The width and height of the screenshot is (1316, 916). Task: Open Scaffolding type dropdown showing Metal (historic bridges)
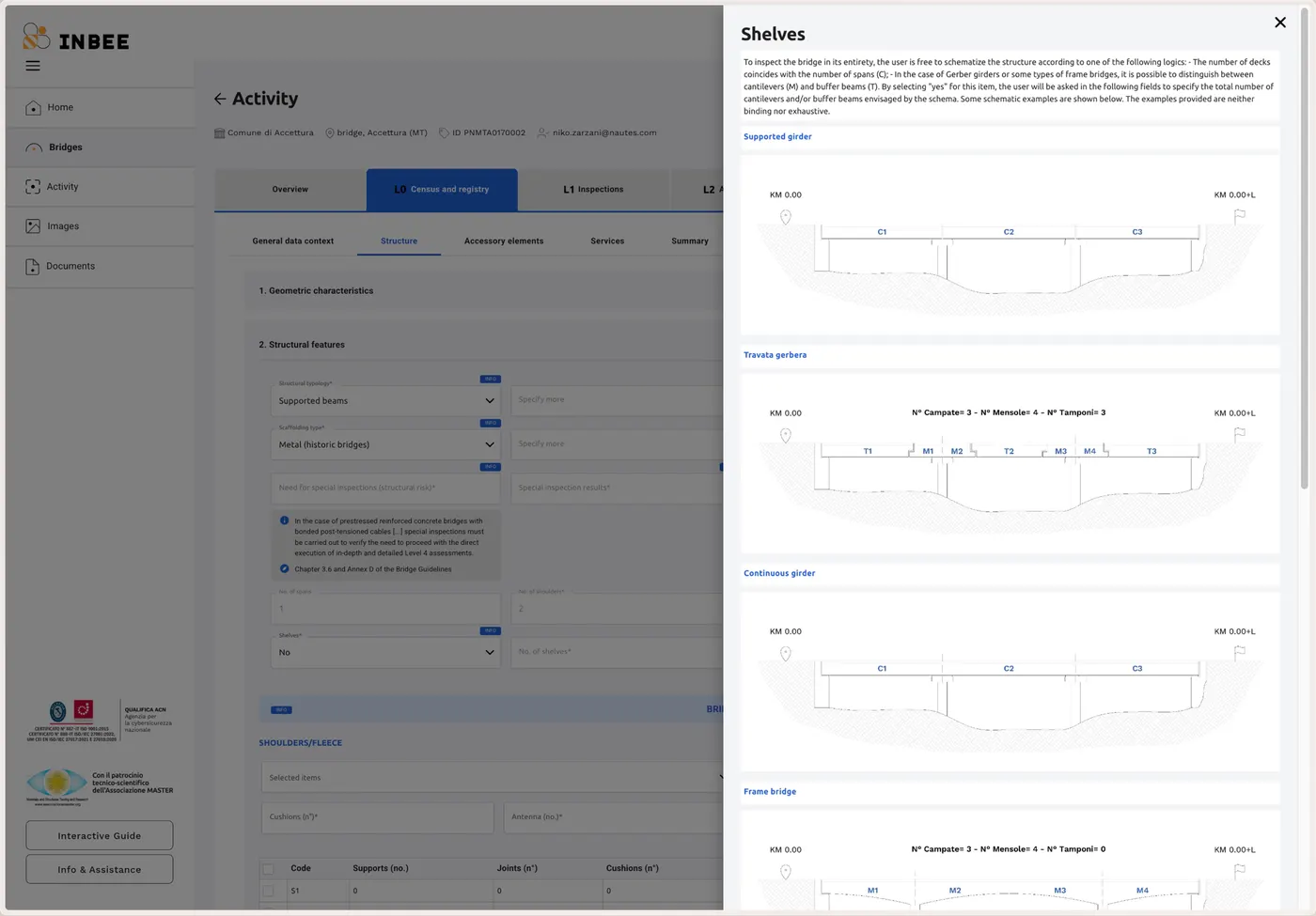coord(385,444)
